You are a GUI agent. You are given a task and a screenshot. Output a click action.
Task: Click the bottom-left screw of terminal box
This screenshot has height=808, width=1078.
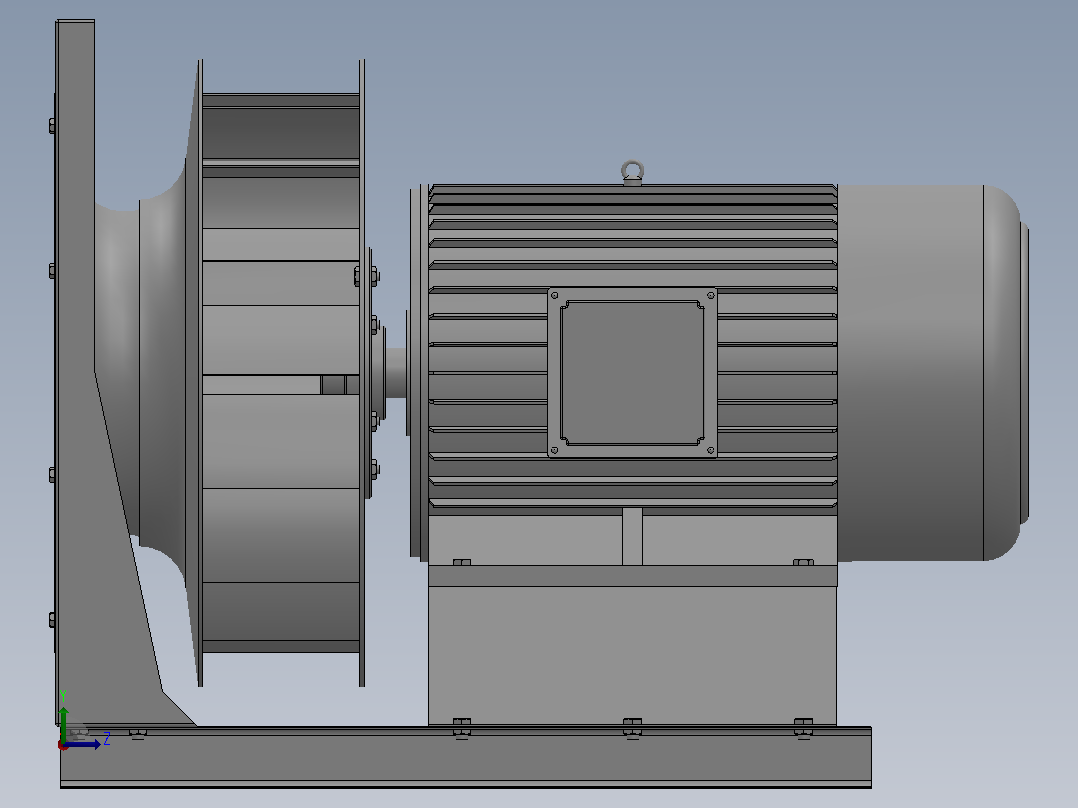[x=554, y=450]
